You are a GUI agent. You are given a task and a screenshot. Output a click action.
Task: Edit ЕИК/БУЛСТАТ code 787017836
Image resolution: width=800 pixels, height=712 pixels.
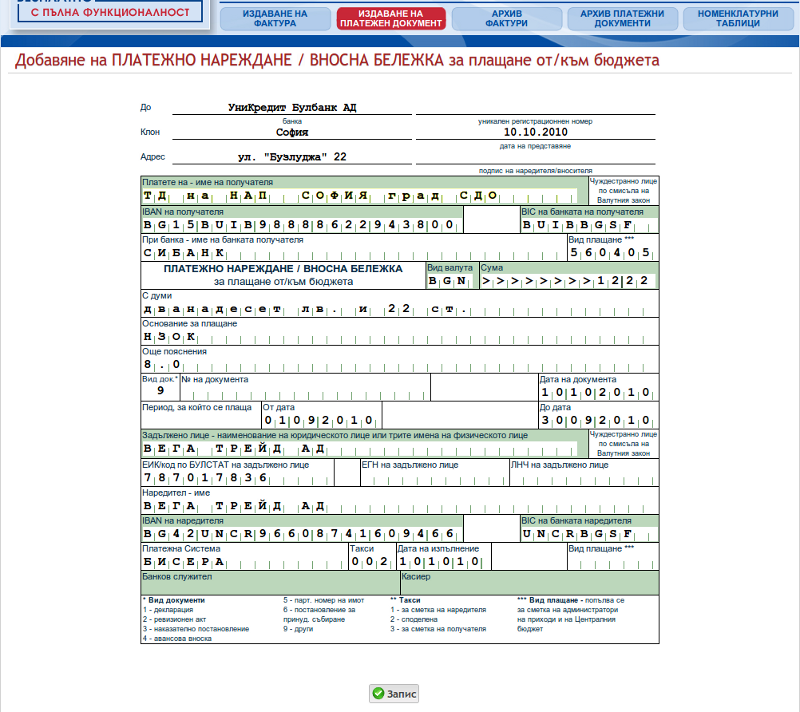[238, 478]
